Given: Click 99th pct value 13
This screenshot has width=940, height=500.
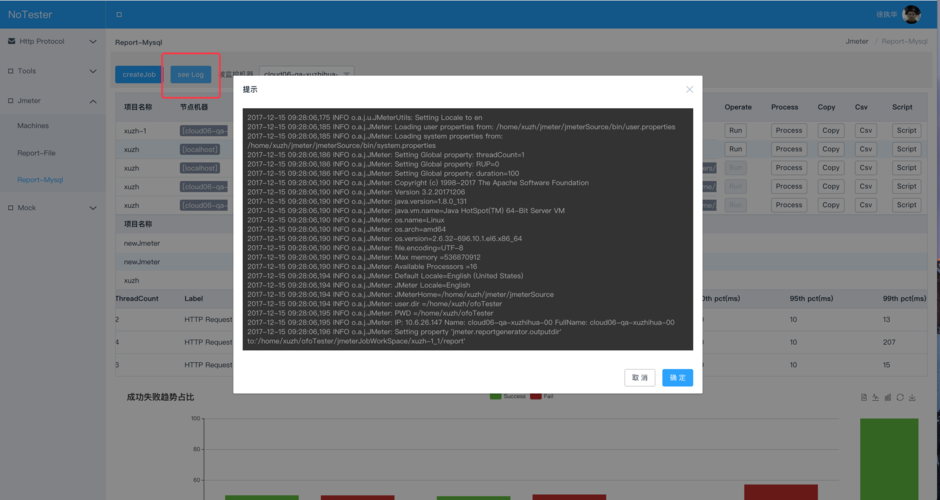Looking at the screenshot, I should pyautogui.click(x=887, y=319).
